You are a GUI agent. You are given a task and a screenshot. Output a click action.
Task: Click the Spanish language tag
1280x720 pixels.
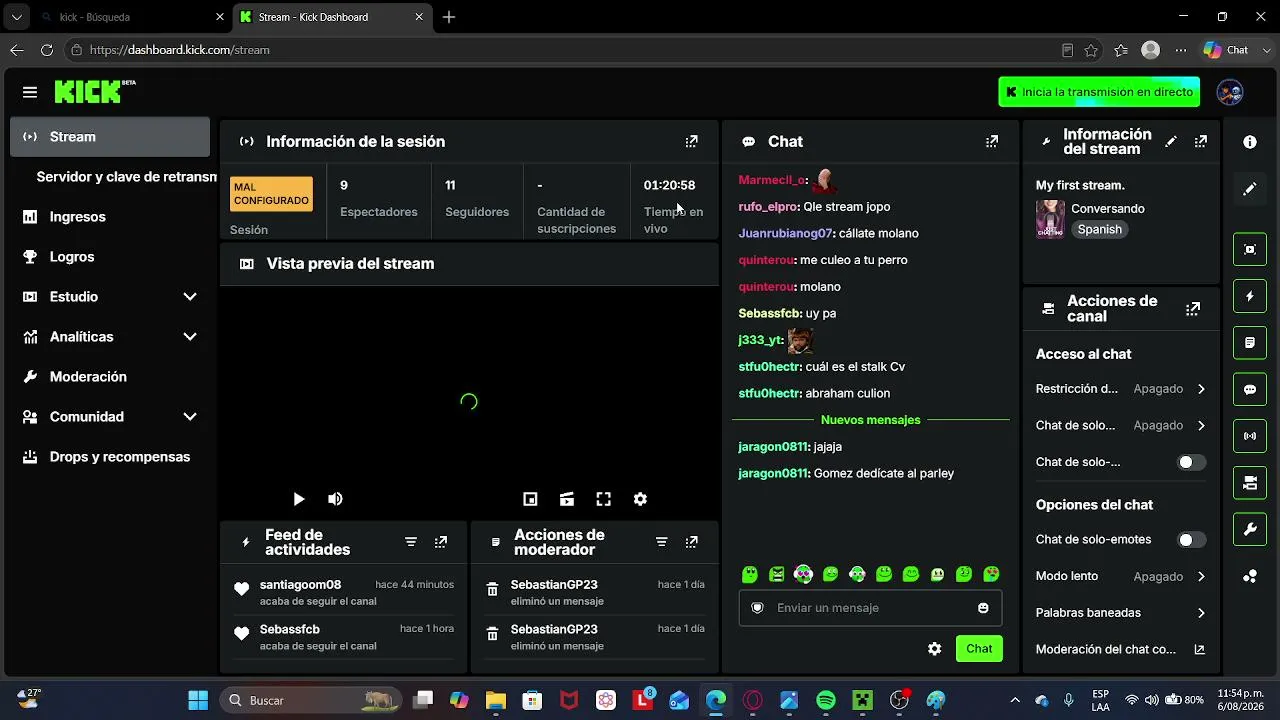(1099, 230)
